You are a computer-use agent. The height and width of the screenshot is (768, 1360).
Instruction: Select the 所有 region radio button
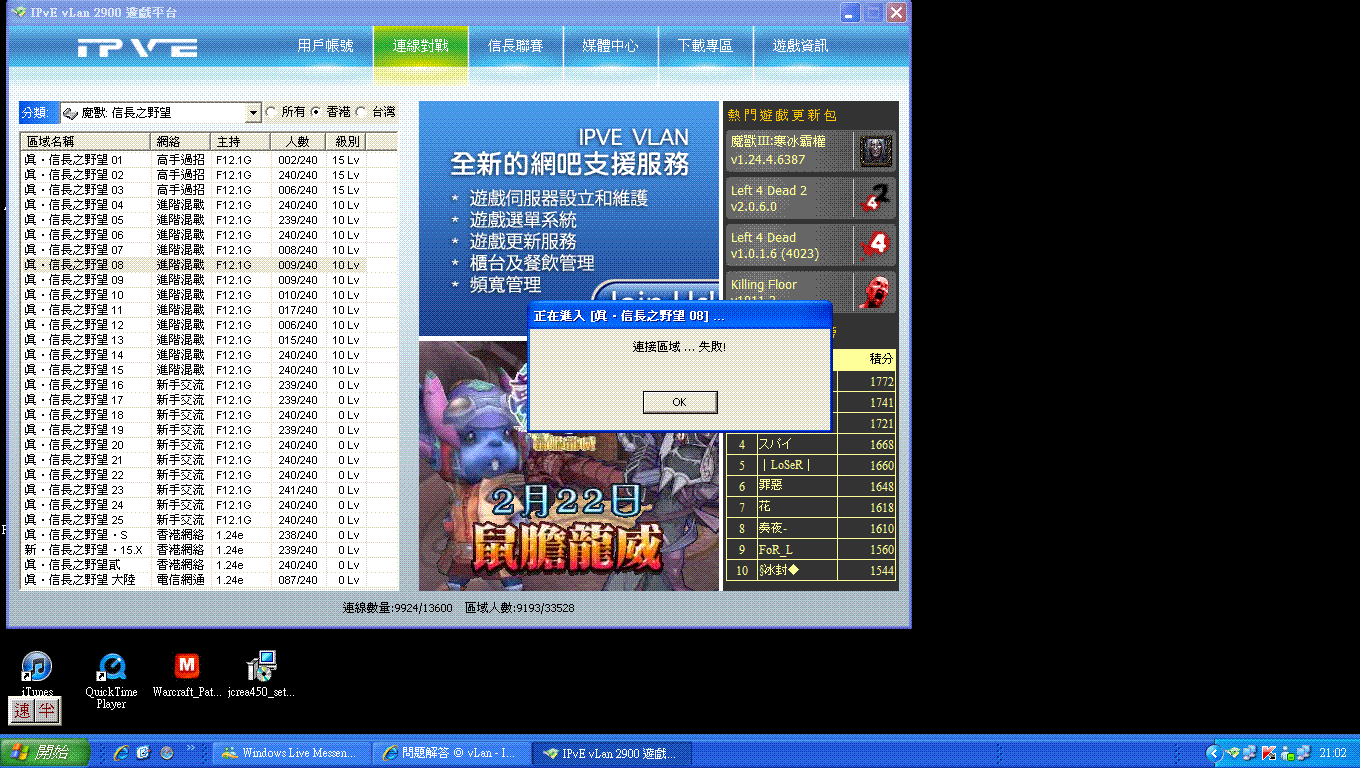tap(271, 113)
